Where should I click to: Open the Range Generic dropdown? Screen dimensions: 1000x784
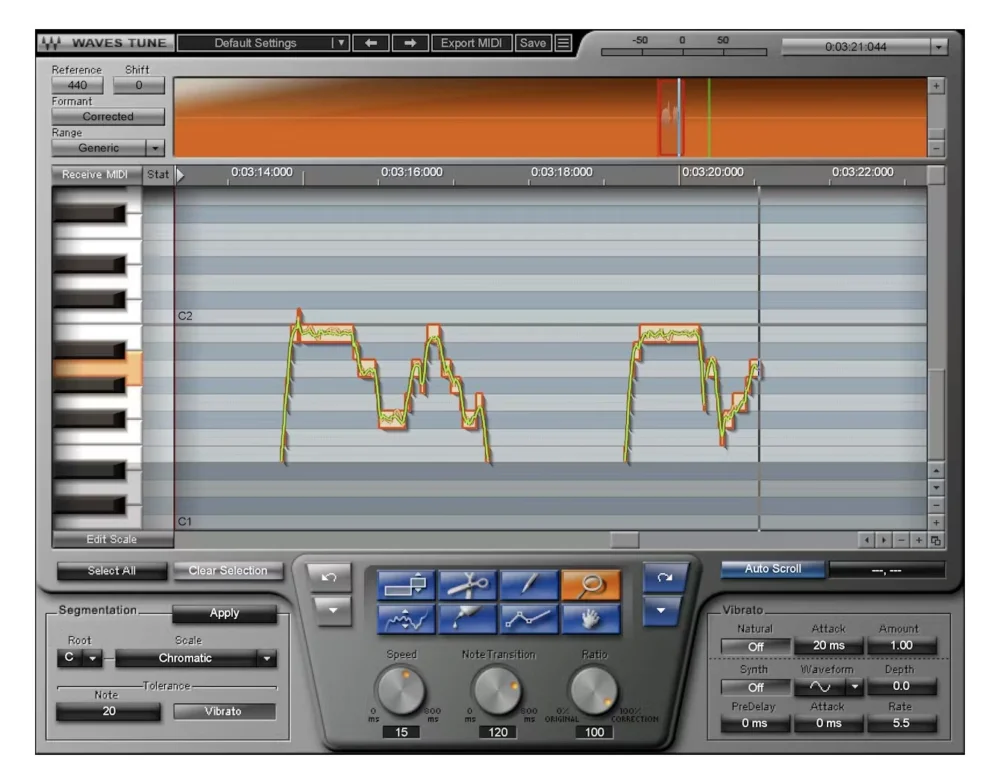pyautogui.click(x=108, y=148)
